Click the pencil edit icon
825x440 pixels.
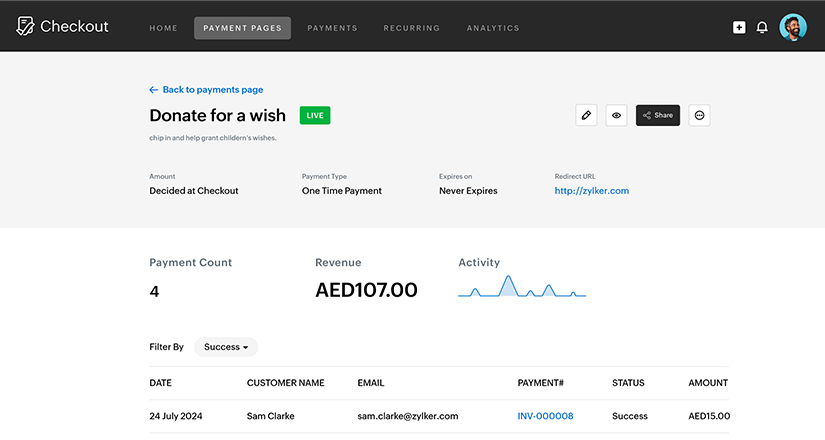[x=586, y=115]
